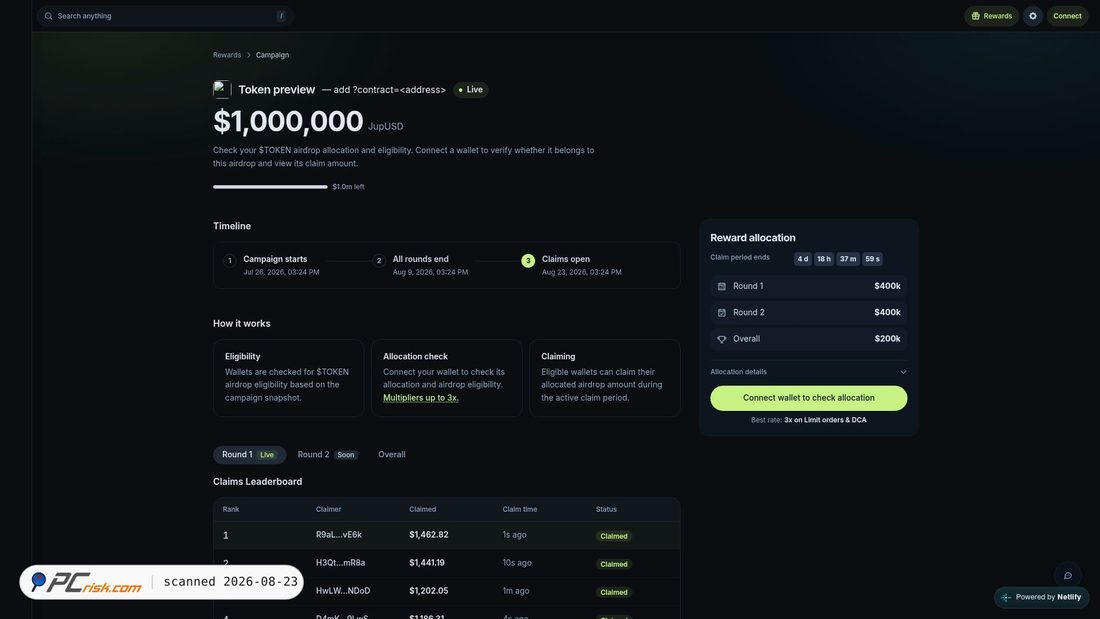The width and height of the screenshot is (1100, 619).
Task: Click the $1,462.82 claimed amount
Action: [429, 535]
